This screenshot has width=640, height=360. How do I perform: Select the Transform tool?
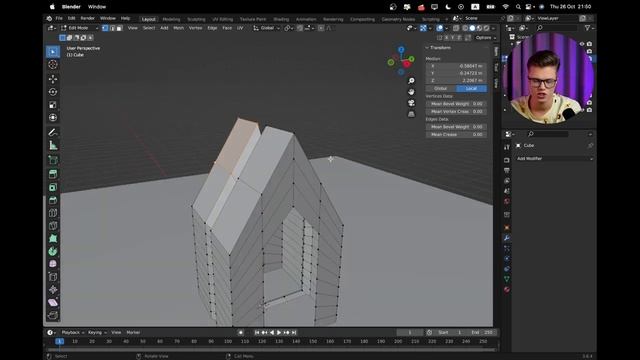(53, 118)
